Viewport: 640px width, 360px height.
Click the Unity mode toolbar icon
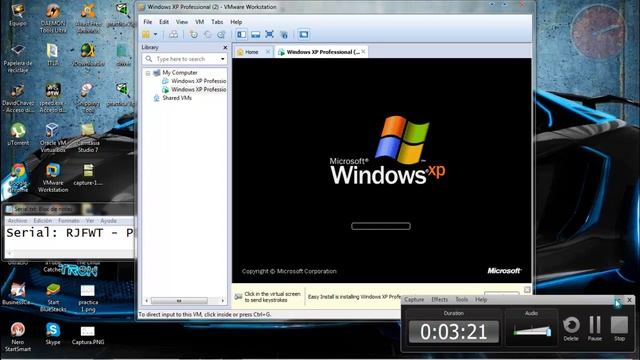(284, 35)
